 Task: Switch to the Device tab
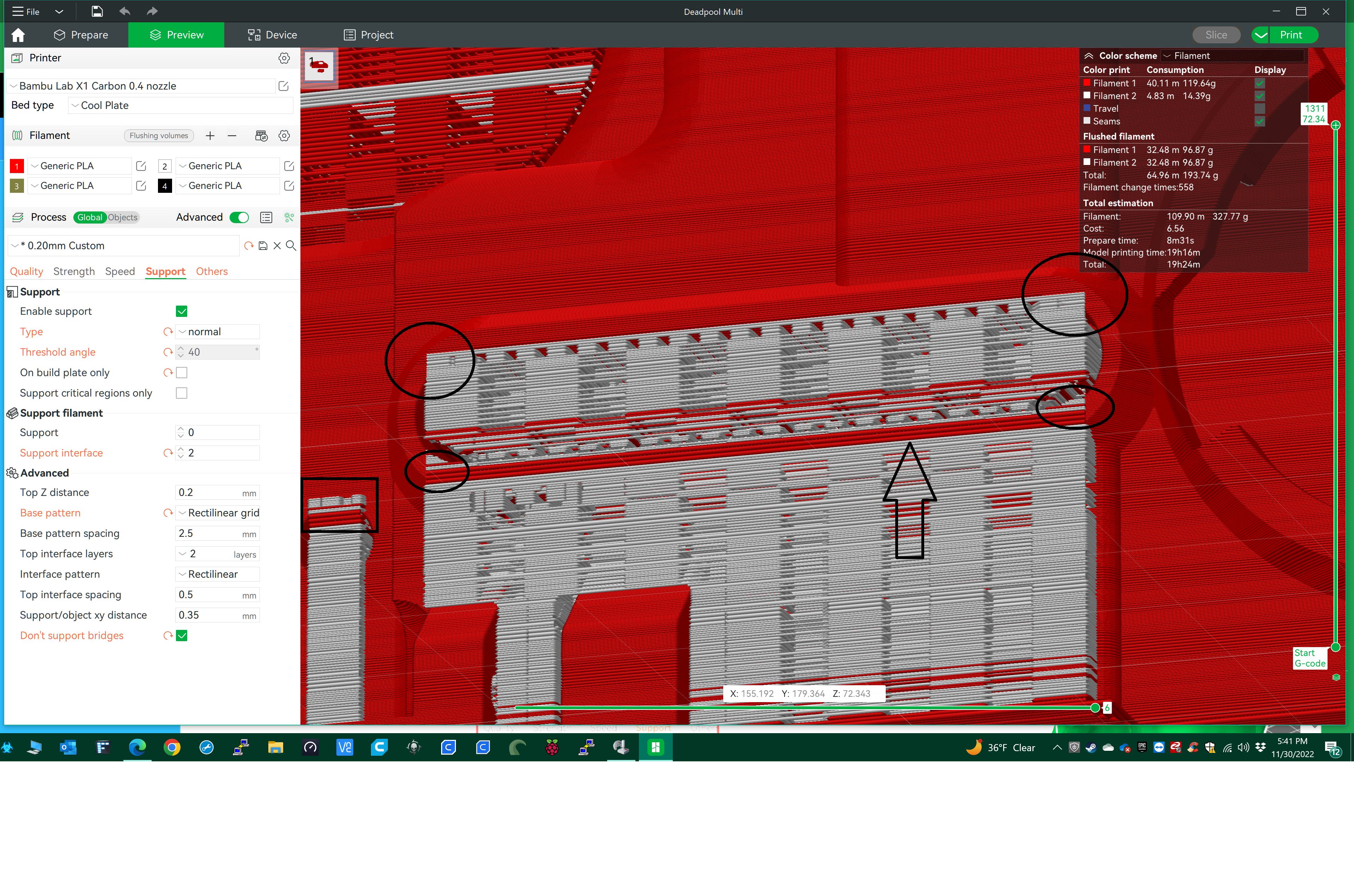click(x=272, y=35)
